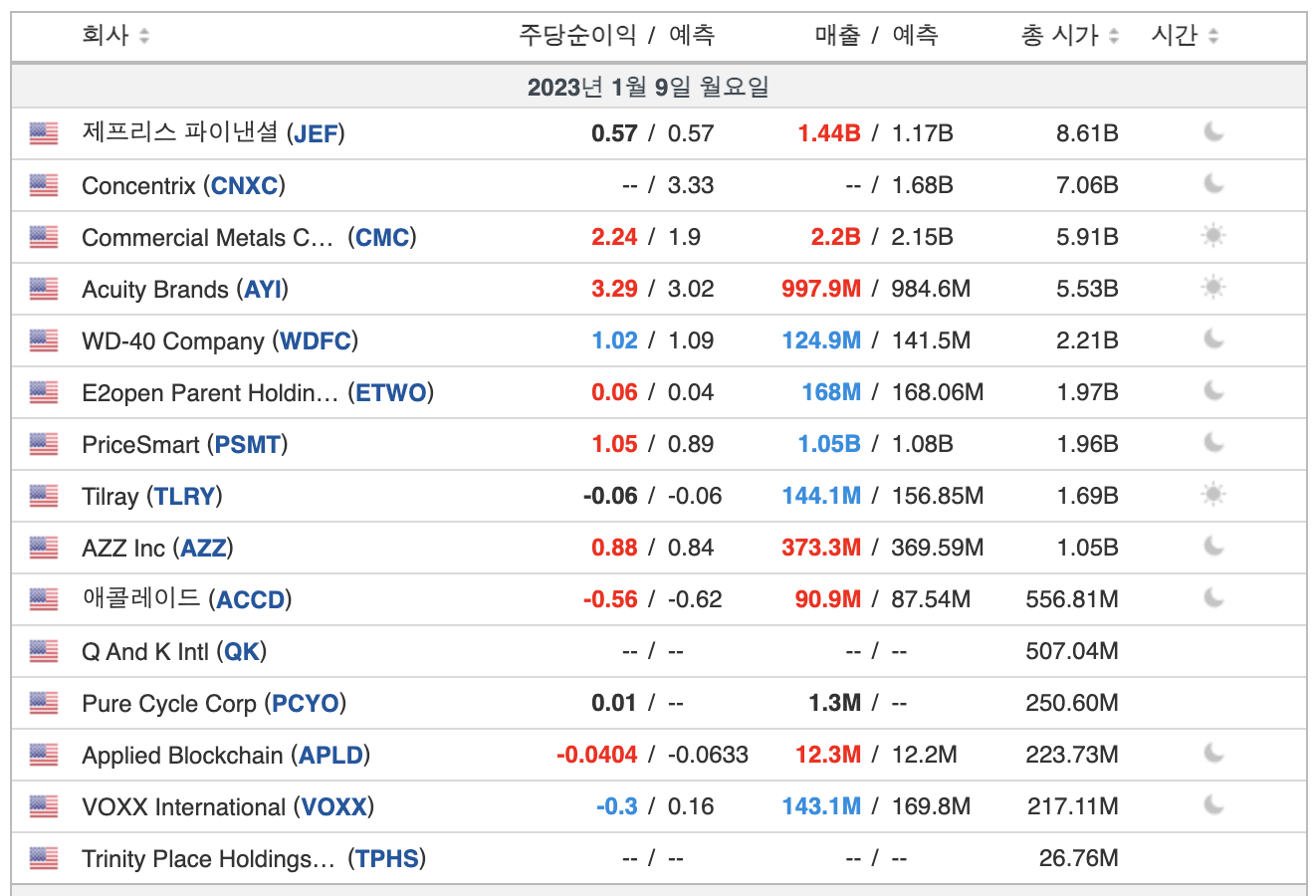Click reported revenue 124.9M for WDFC
The image size is (1316, 896).
point(821,340)
